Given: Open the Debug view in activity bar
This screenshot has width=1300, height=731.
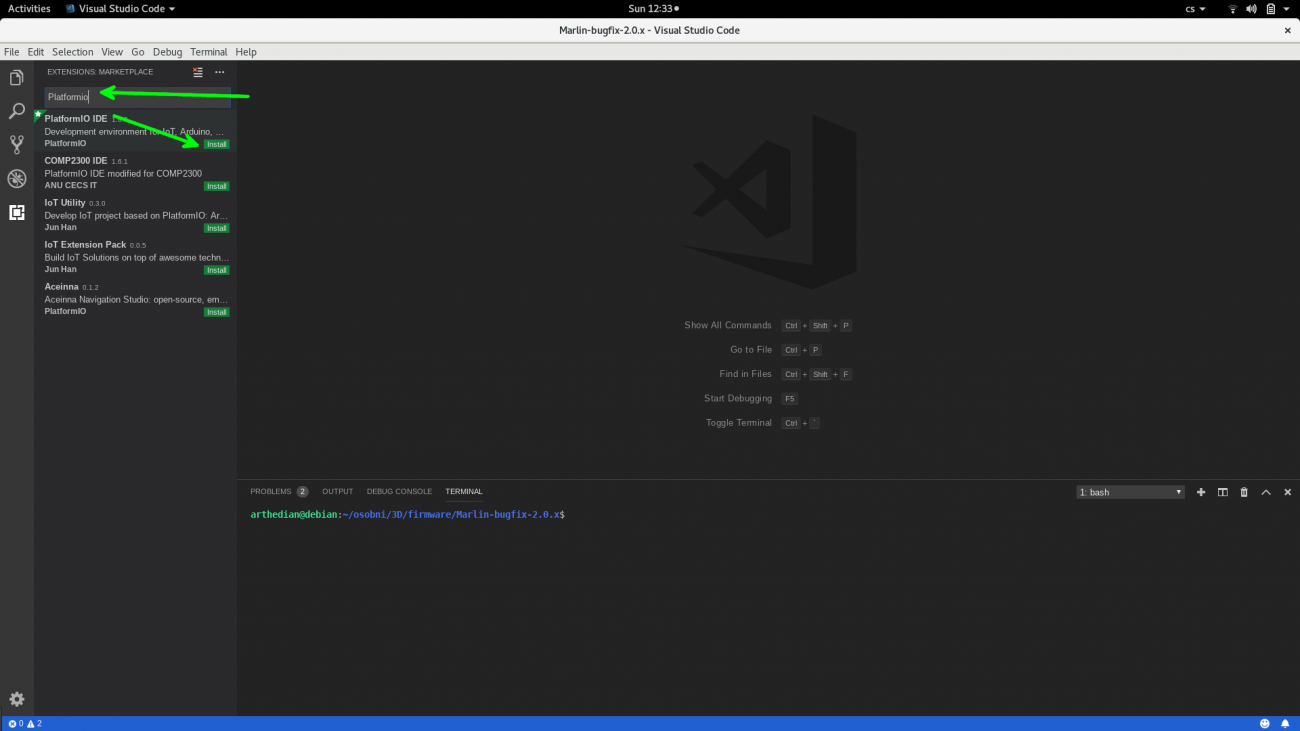Looking at the screenshot, I should pyautogui.click(x=16, y=179).
